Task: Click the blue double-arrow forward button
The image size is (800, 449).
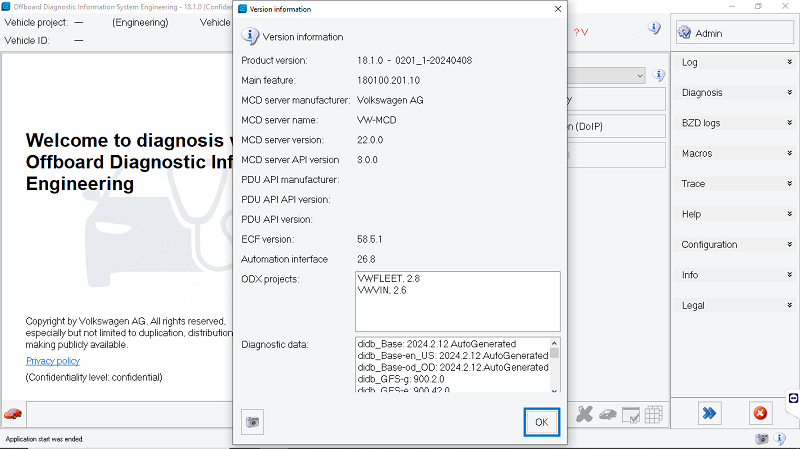Action: [710, 414]
